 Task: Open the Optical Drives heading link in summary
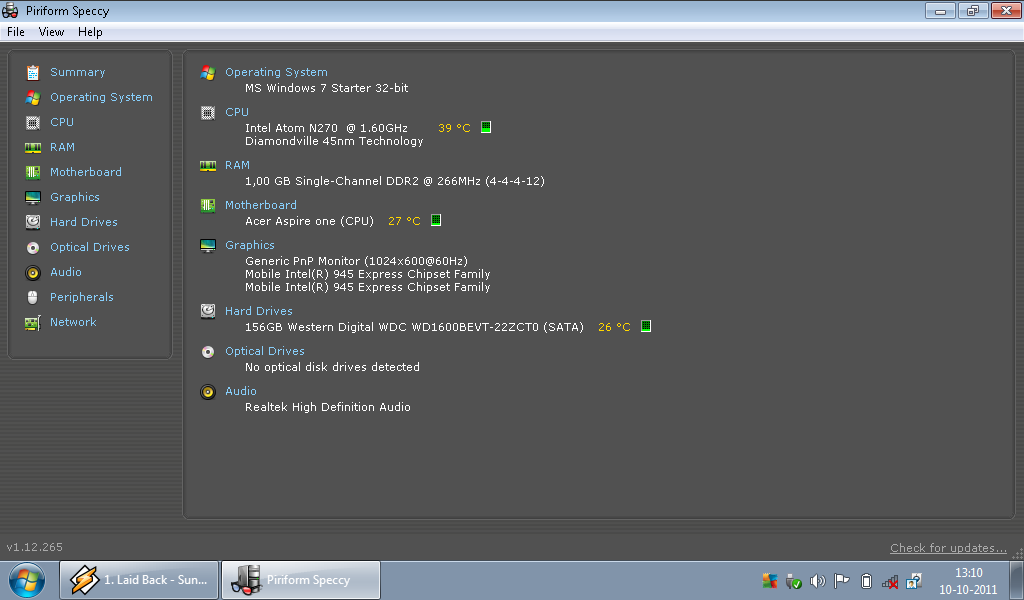(265, 351)
